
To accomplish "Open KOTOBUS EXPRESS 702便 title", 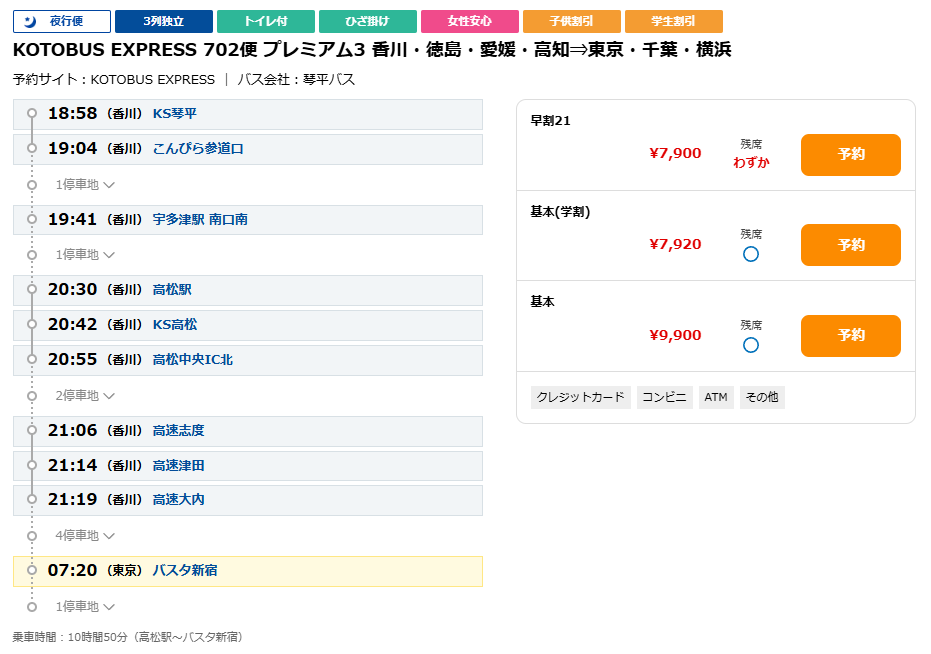I will 372,50.
